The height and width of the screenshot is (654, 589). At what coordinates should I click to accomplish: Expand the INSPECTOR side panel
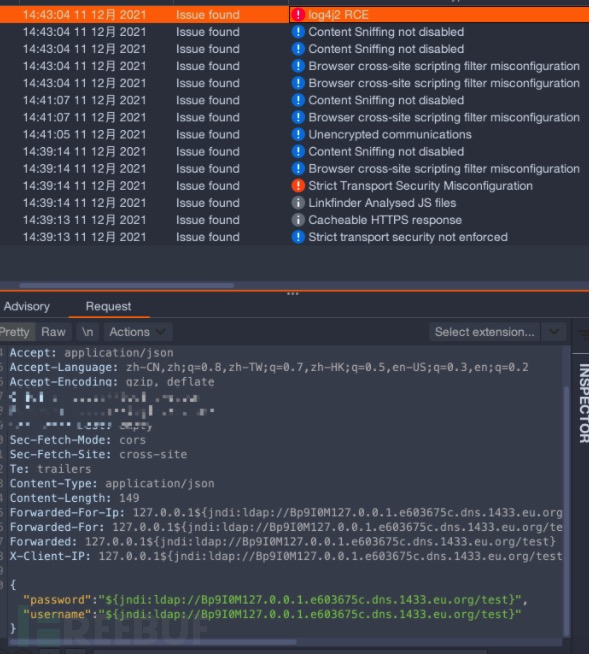(x=583, y=403)
